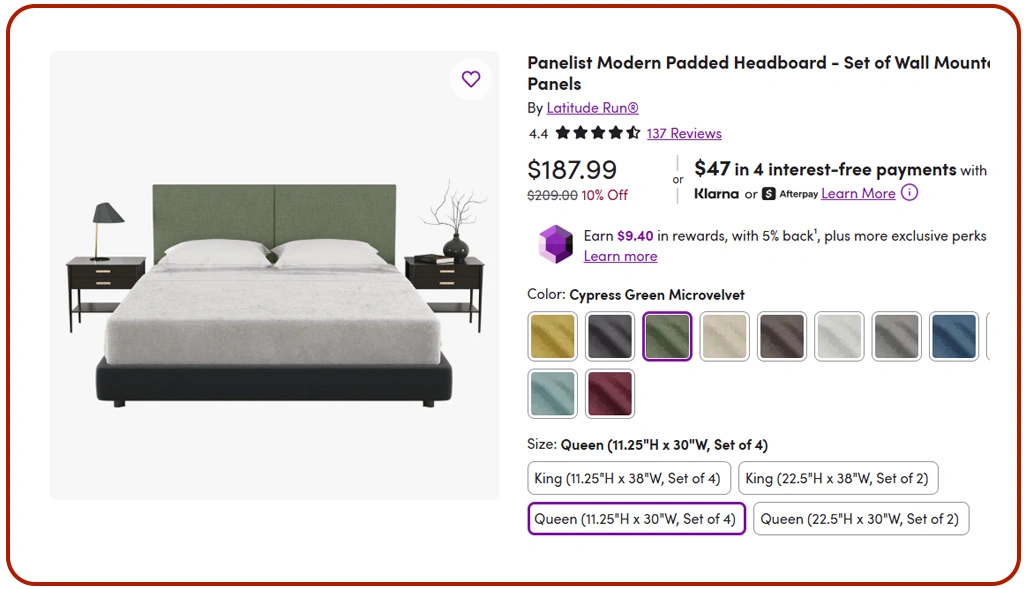
Task: Choose the King Set of 2 size
Action: [x=838, y=478]
